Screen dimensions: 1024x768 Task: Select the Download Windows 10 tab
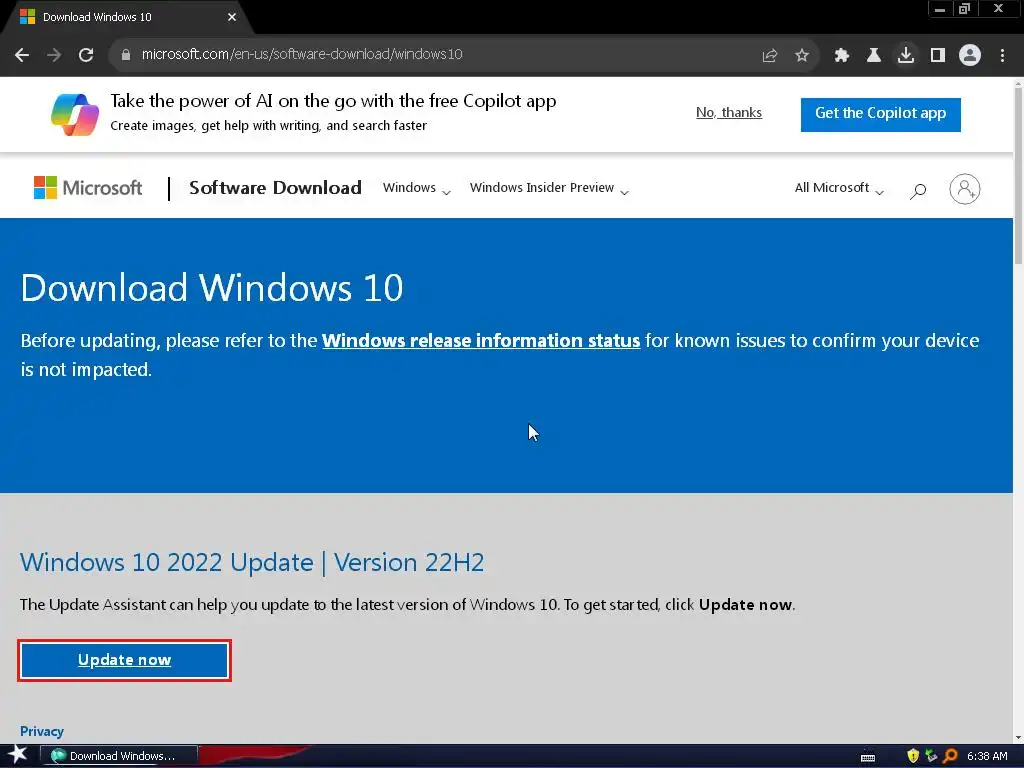pos(126,17)
